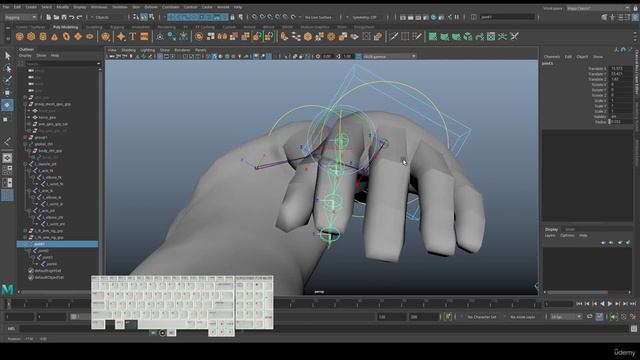Toggle Snap to curves magnet
The width and height of the screenshot is (640, 360).
pos(262,17)
